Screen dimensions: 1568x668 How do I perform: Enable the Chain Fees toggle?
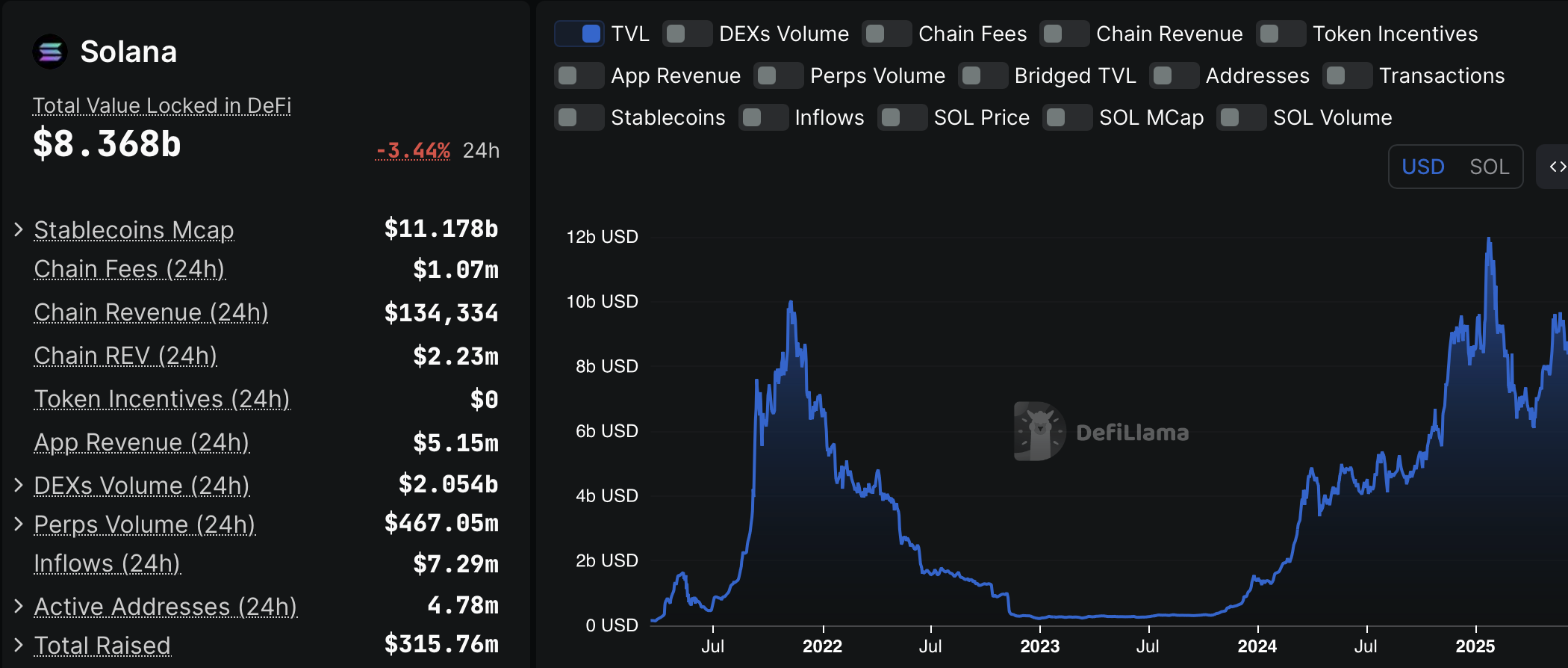tap(888, 34)
